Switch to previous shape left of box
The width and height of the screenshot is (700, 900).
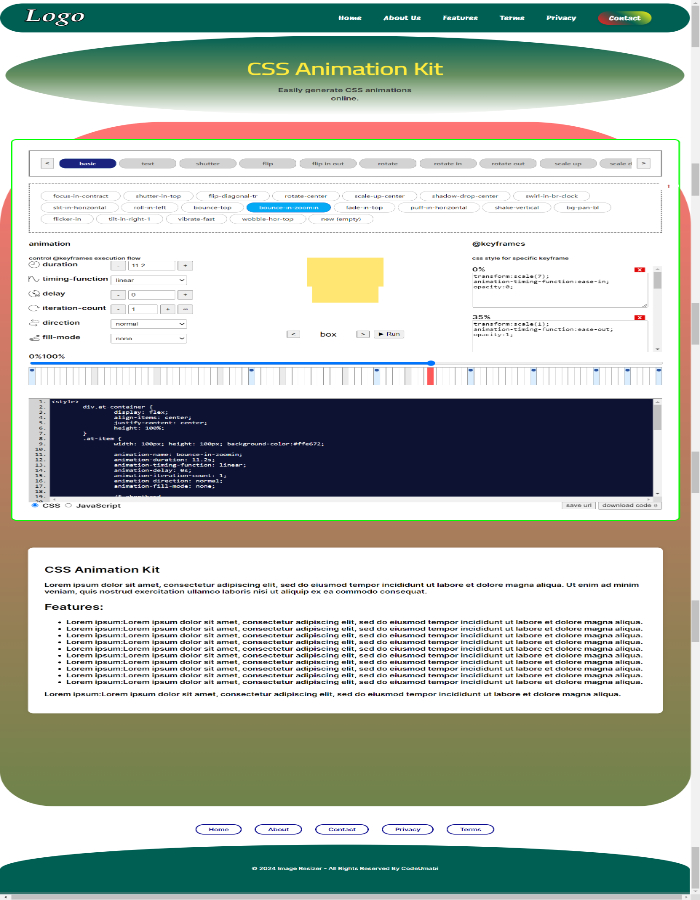coord(293,334)
